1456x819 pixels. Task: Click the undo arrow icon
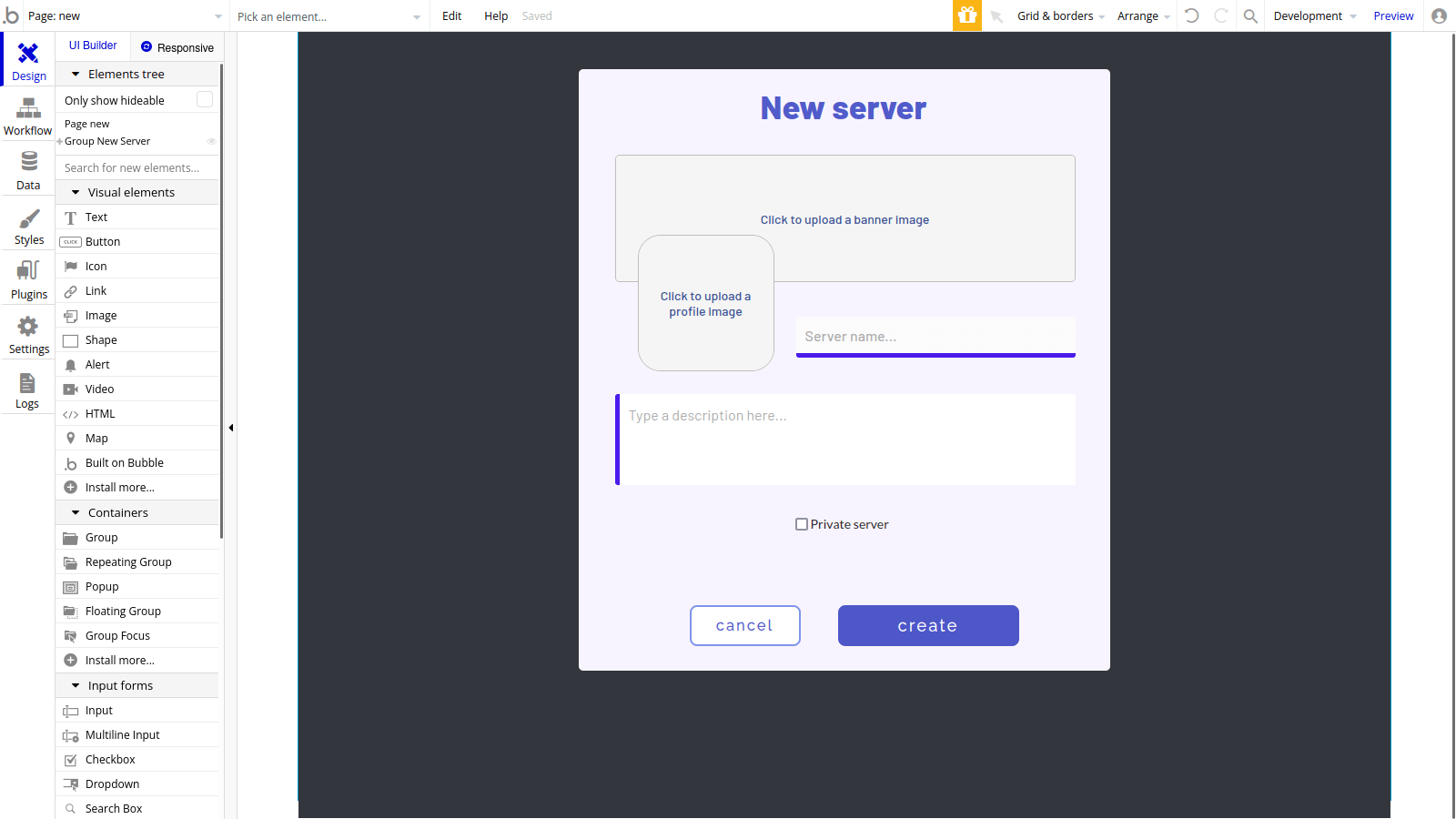pyautogui.click(x=1192, y=15)
